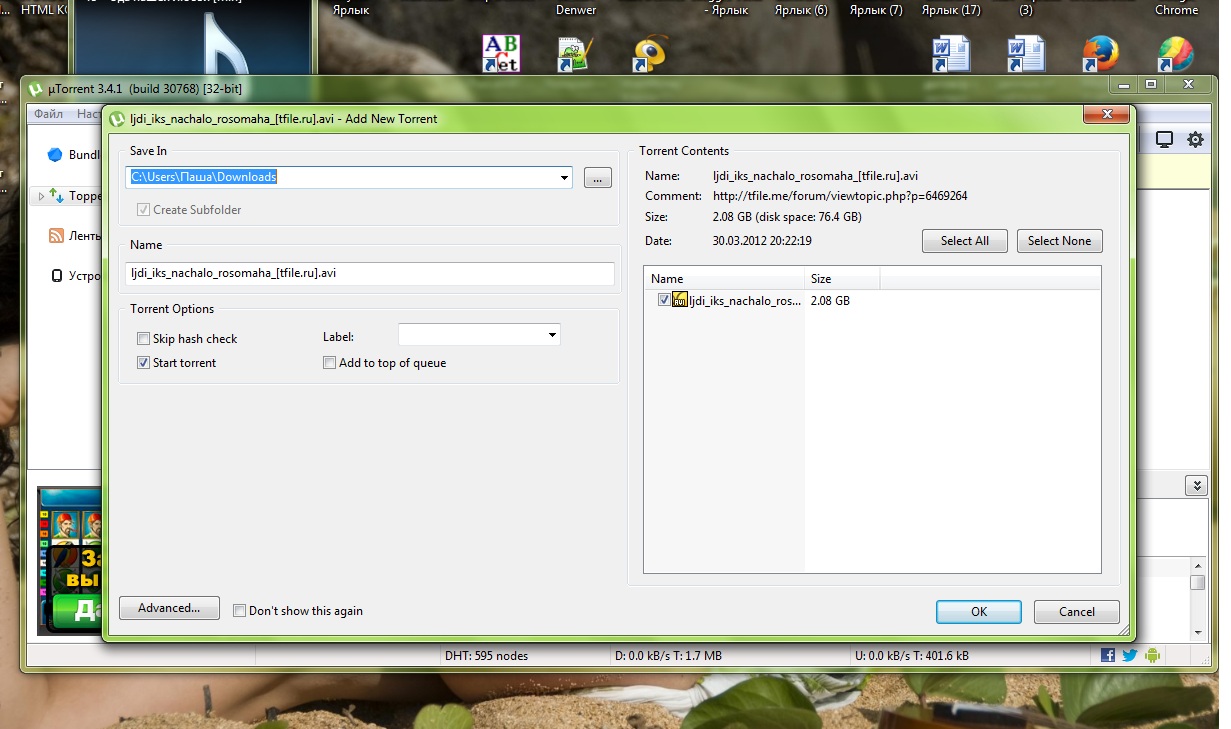The height and width of the screenshot is (729, 1231).
Task: Click the Facebook icon in status bar
Action: [x=1107, y=655]
